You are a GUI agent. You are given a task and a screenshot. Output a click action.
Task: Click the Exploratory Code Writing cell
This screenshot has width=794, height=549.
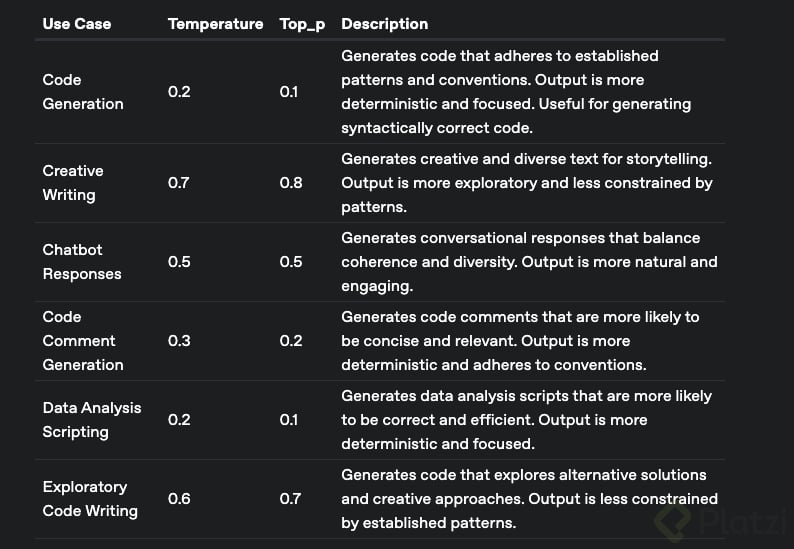90,499
